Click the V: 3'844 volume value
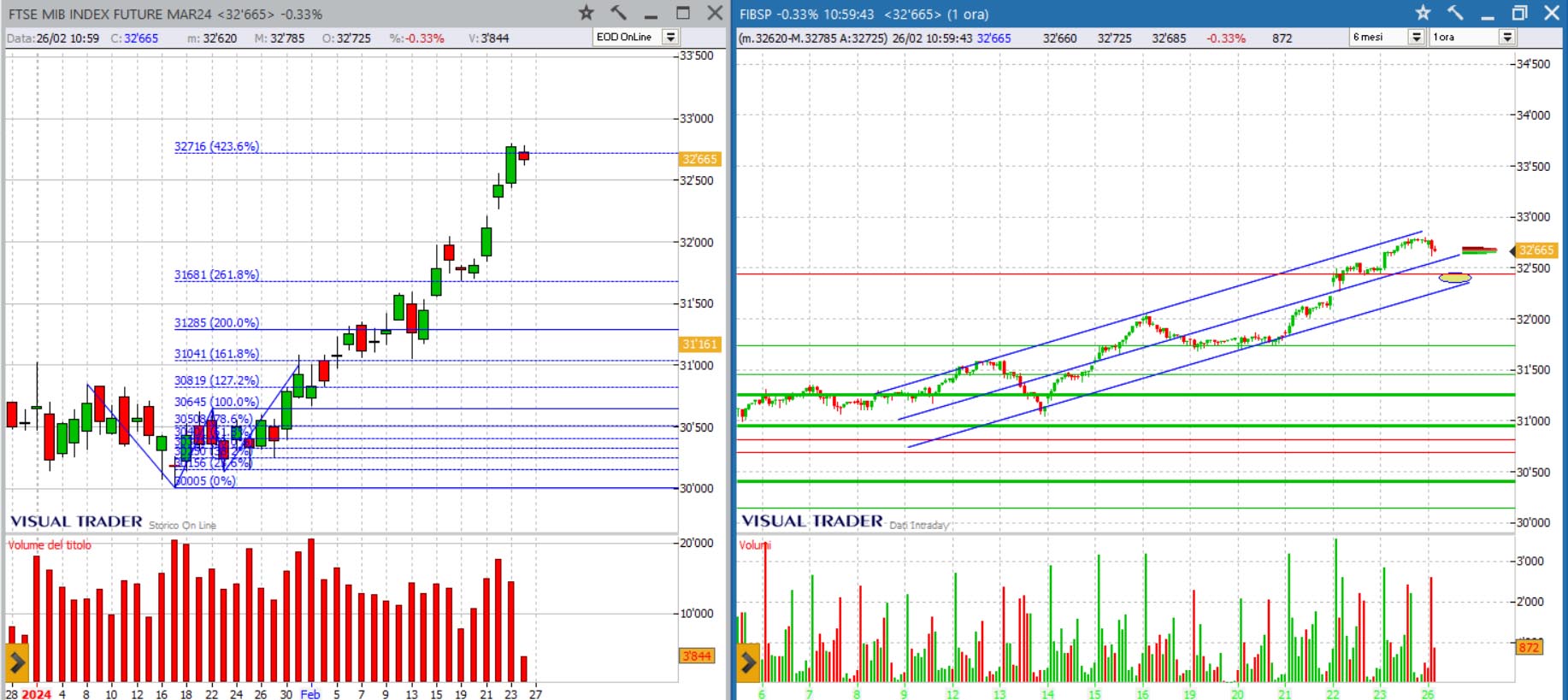This screenshot has width=1568, height=700. point(489,38)
